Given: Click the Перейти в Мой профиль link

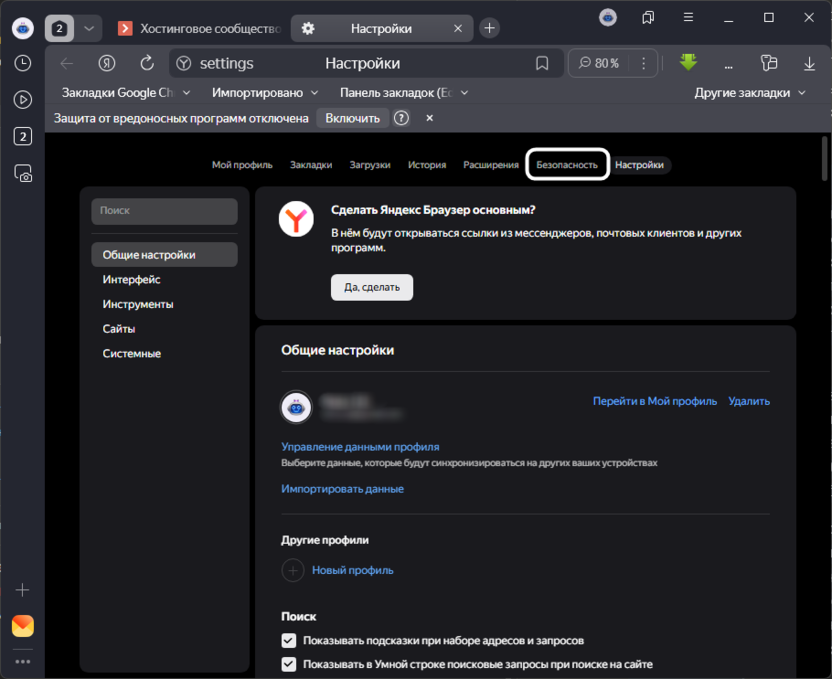Looking at the screenshot, I should click(x=655, y=402).
